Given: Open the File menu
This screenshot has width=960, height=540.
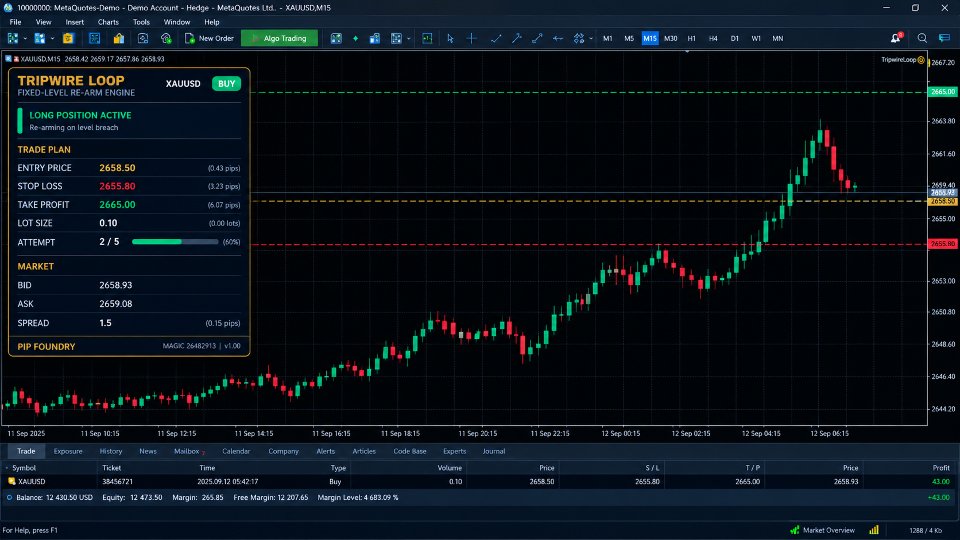Looking at the screenshot, I should click(15, 22).
